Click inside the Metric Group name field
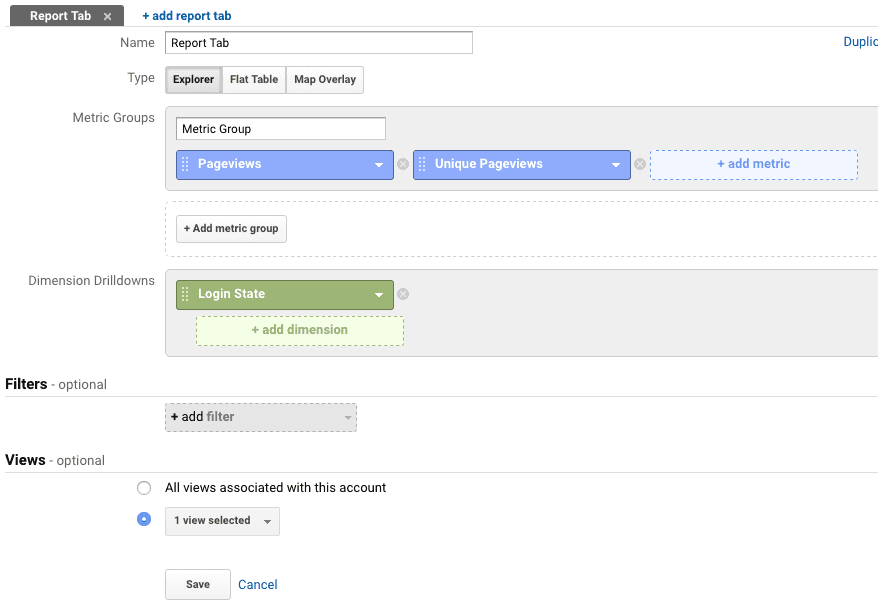Screen dimensions: 878x604 [x=280, y=128]
